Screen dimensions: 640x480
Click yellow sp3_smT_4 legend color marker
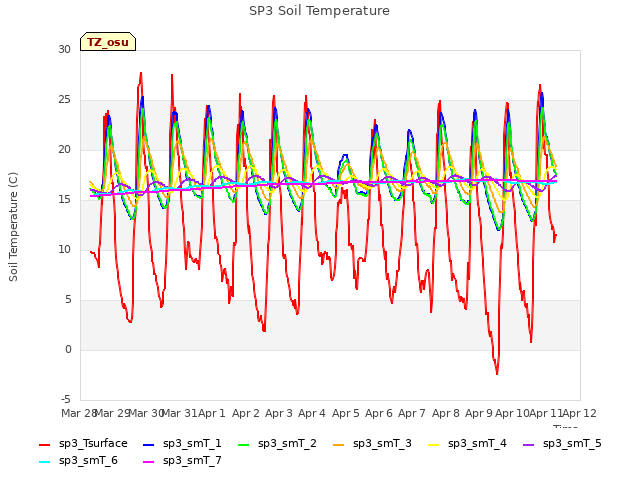[x=433, y=444]
